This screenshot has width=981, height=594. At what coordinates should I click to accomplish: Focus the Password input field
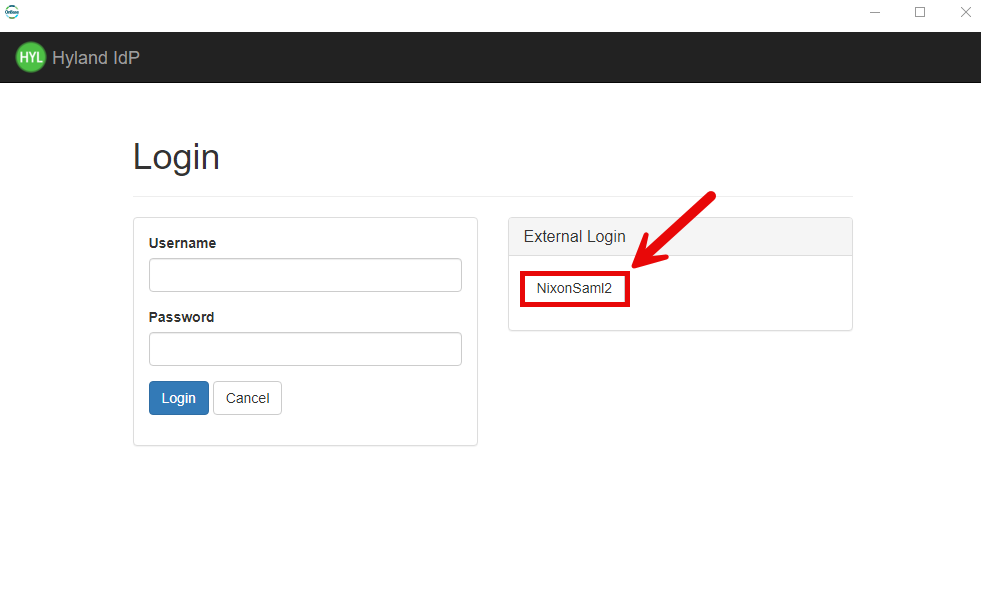(305, 349)
